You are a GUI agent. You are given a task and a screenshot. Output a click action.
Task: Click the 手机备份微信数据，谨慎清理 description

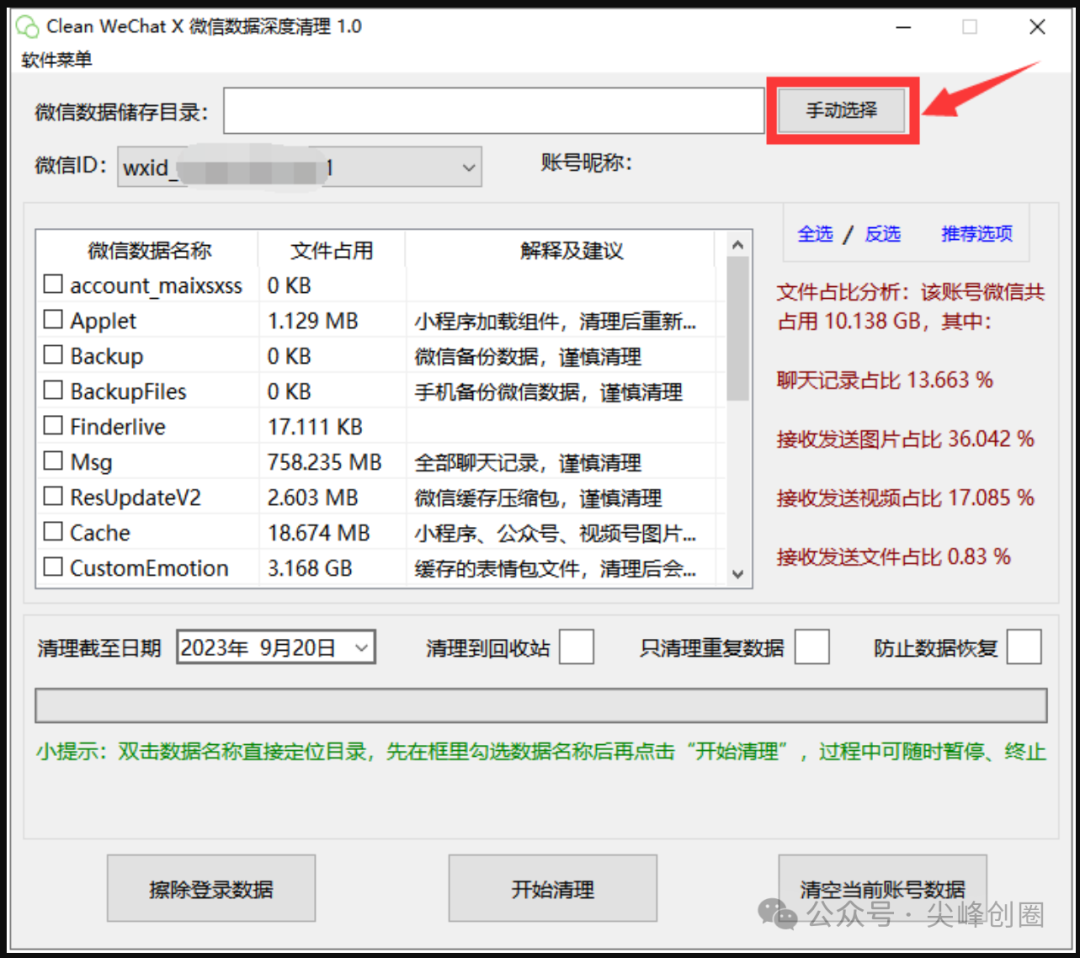(x=548, y=392)
